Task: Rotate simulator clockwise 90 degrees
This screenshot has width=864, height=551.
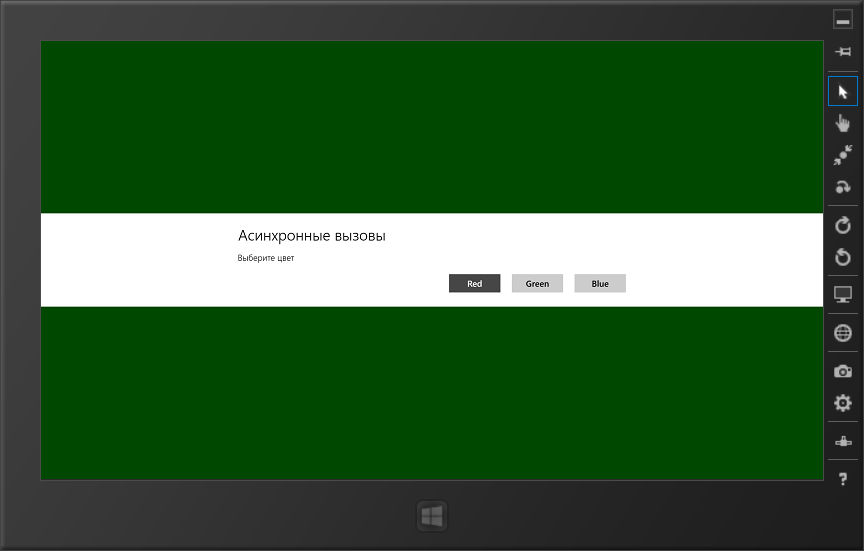Action: coord(843,225)
